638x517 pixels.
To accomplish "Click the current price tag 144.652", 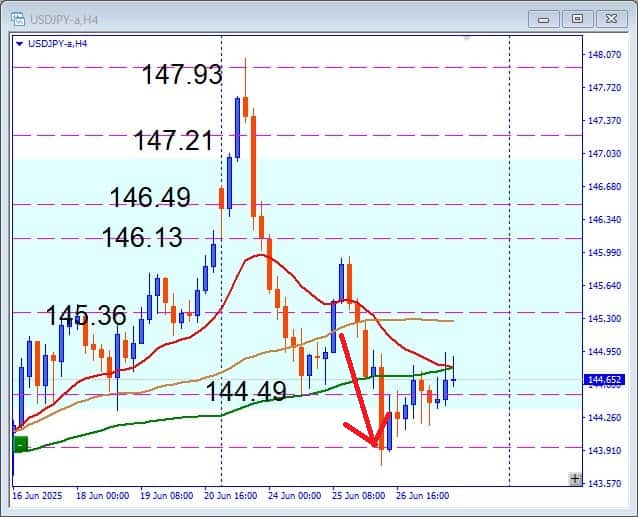I will tap(604, 380).
